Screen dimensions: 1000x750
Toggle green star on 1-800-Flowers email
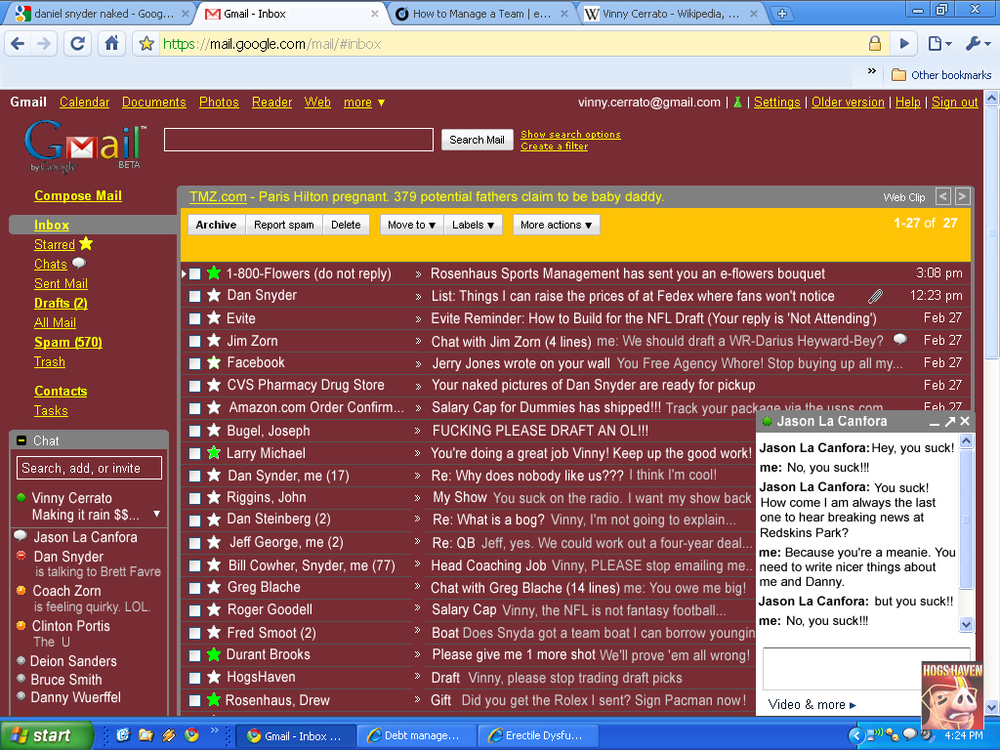tap(214, 273)
